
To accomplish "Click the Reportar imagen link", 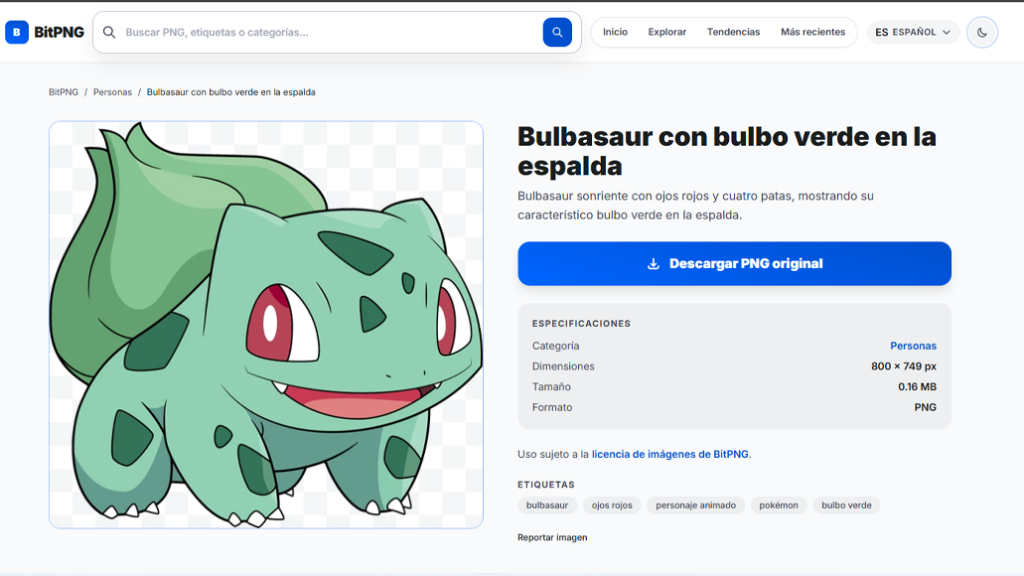I will tap(552, 537).
